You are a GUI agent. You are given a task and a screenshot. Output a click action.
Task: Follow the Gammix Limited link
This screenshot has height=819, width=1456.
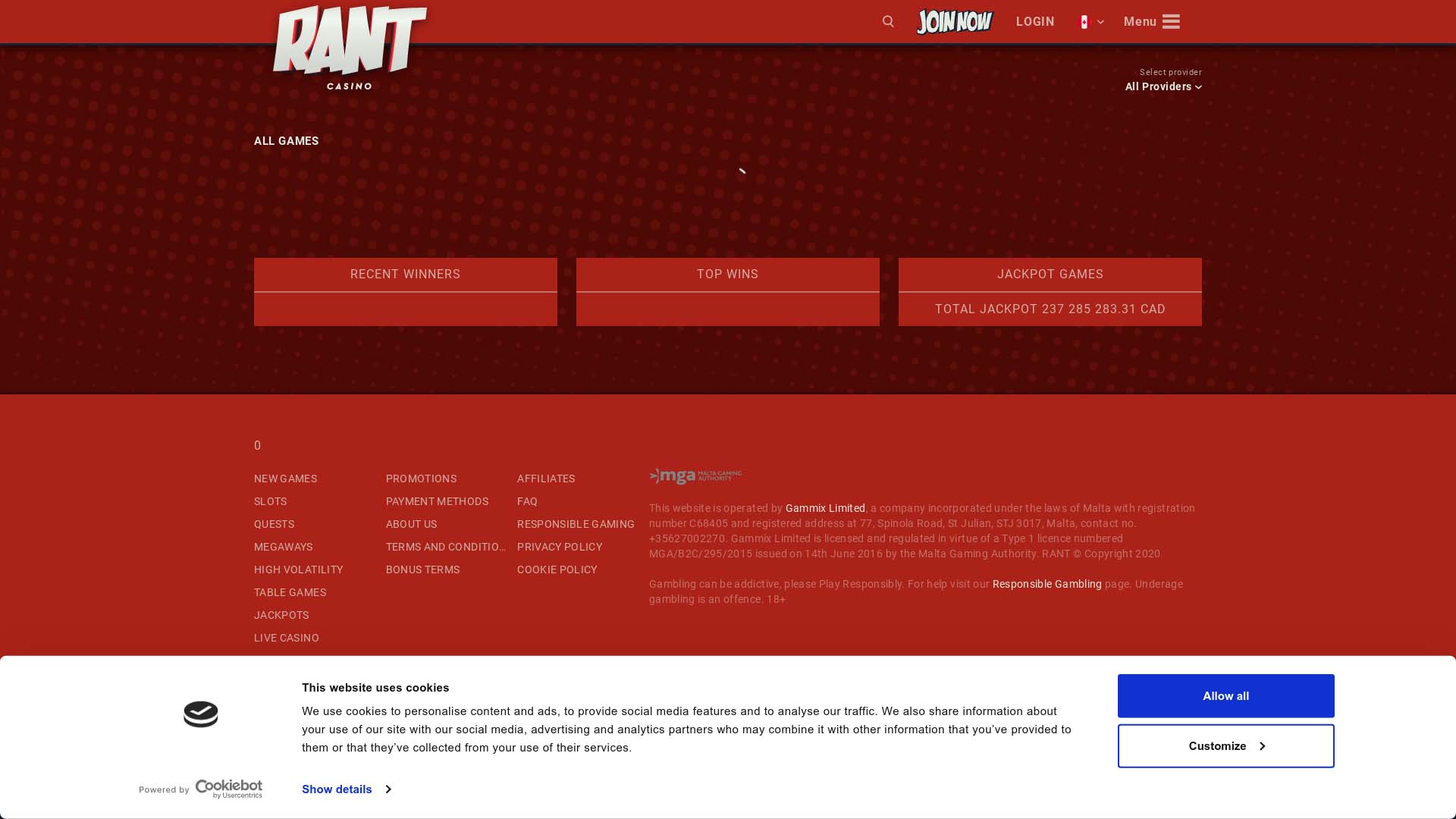(824, 508)
